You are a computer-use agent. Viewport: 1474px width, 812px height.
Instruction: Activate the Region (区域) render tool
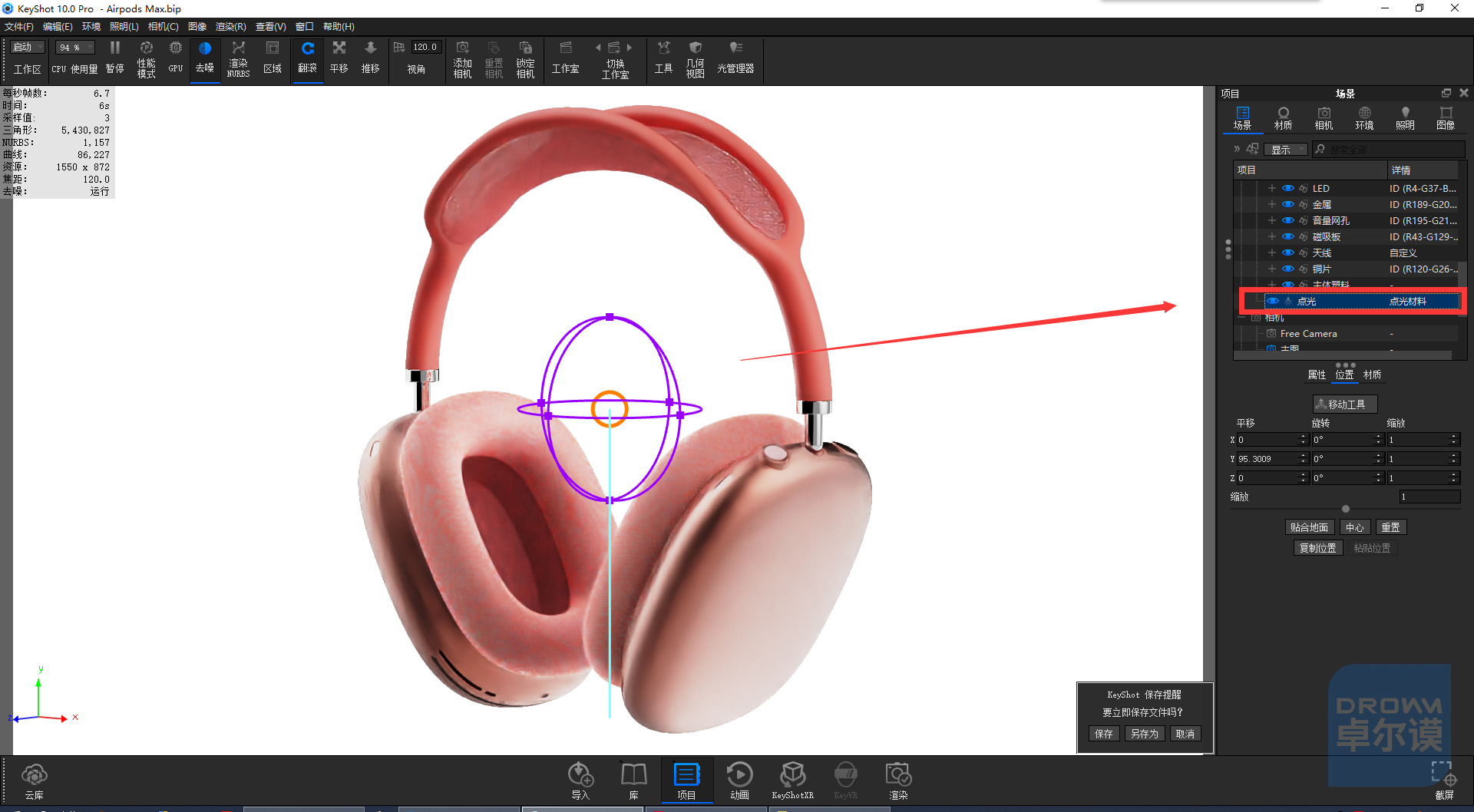[273, 58]
